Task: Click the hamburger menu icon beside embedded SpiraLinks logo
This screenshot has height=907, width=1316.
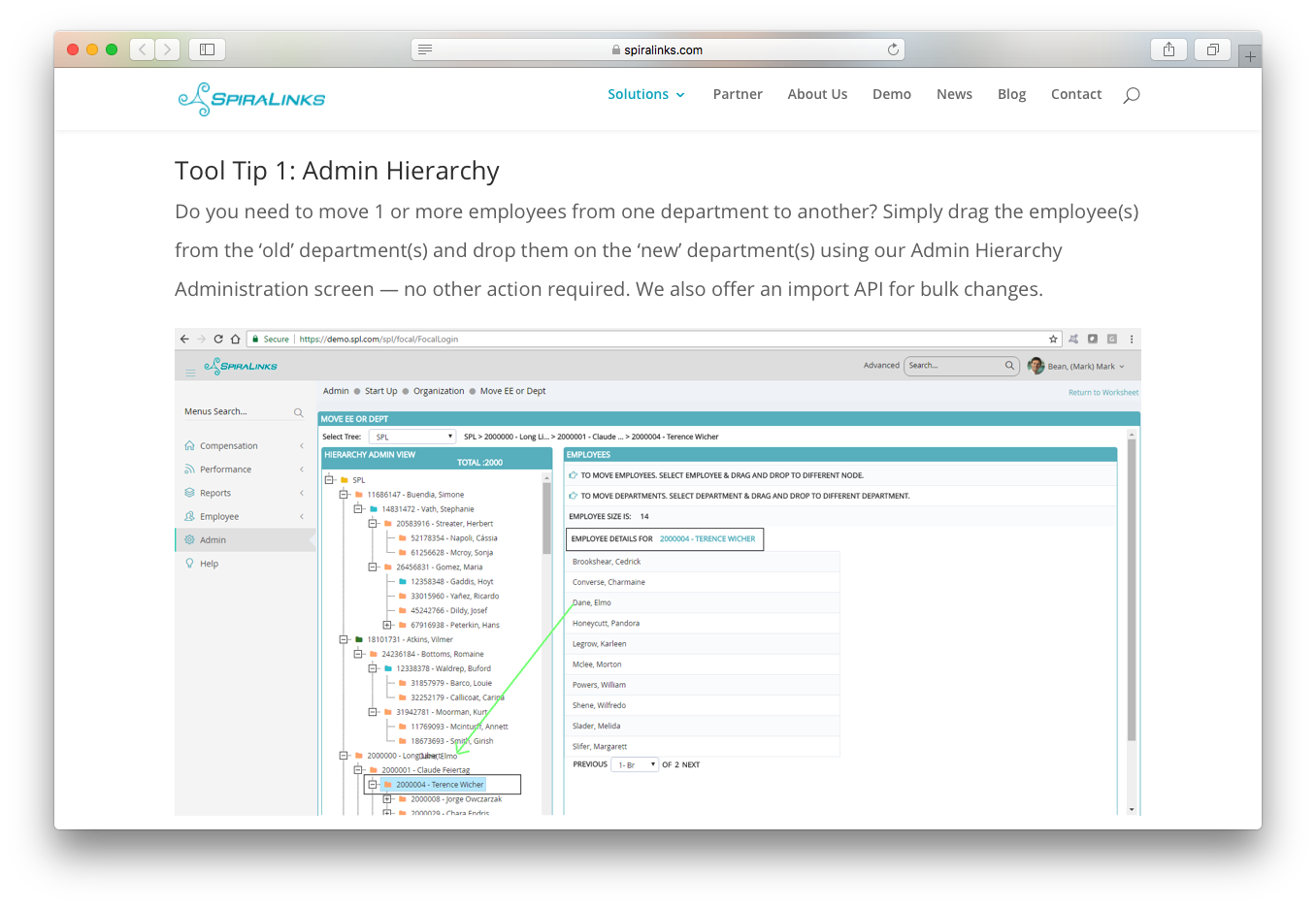Action: [x=190, y=373]
